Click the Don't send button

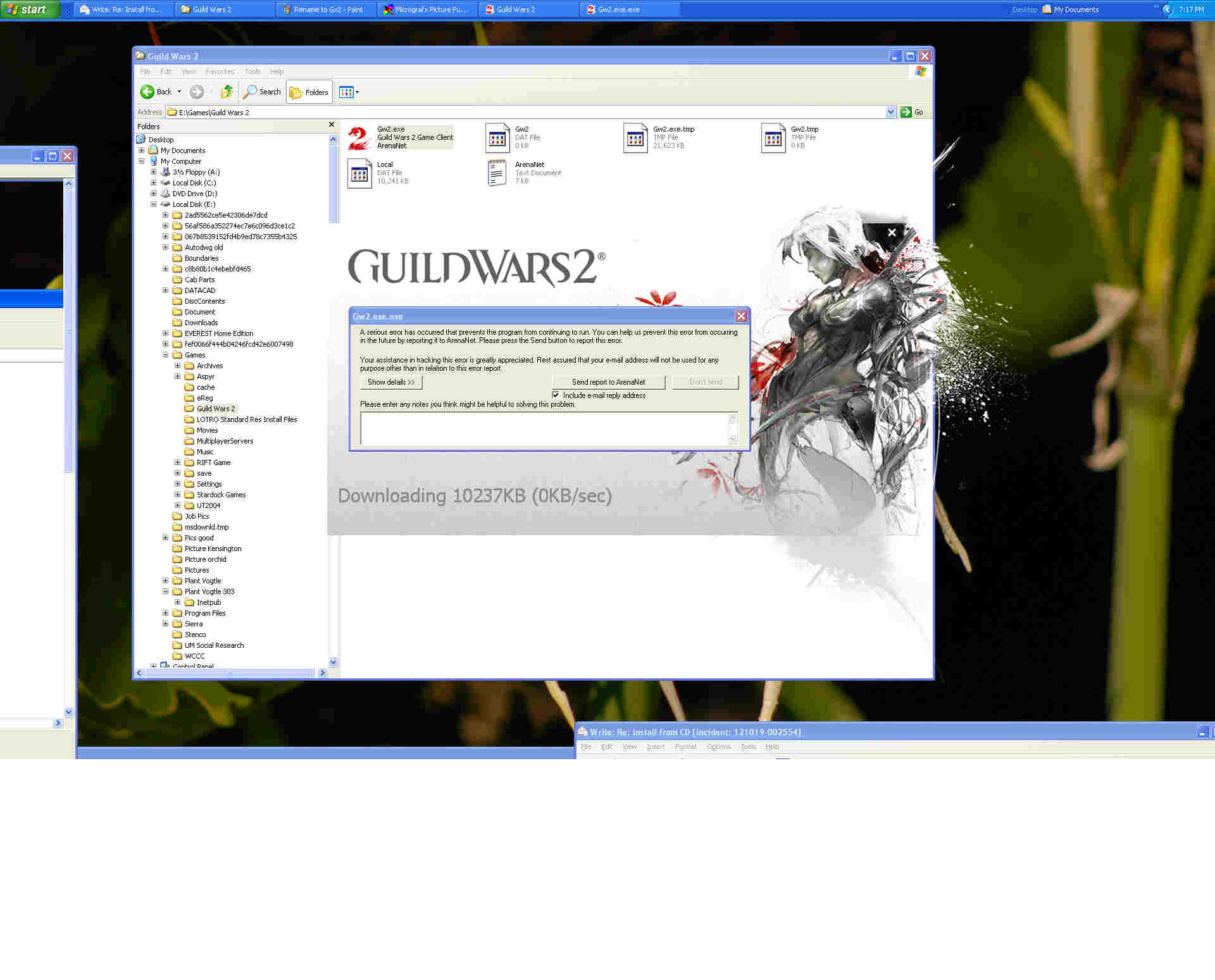pos(706,382)
